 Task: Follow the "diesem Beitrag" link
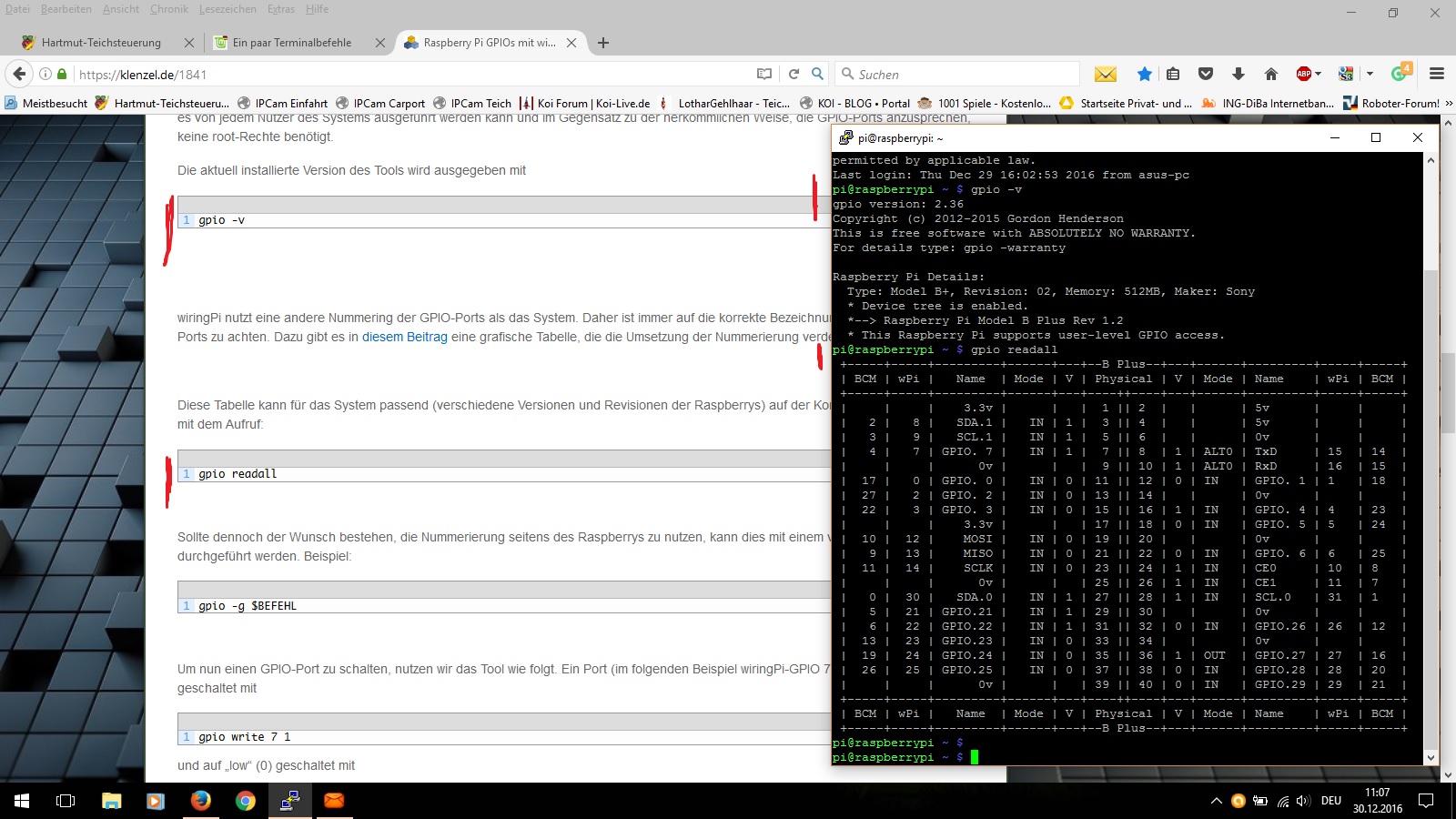pyautogui.click(x=404, y=337)
